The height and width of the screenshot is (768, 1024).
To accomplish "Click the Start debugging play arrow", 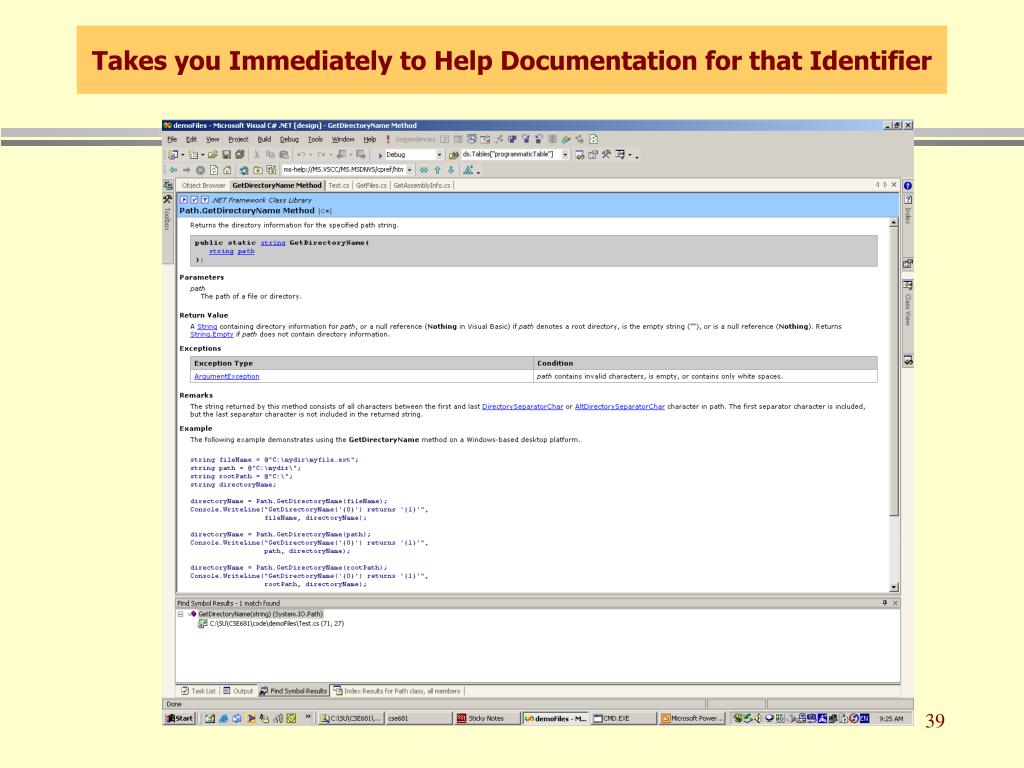I will click(x=380, y=155).
